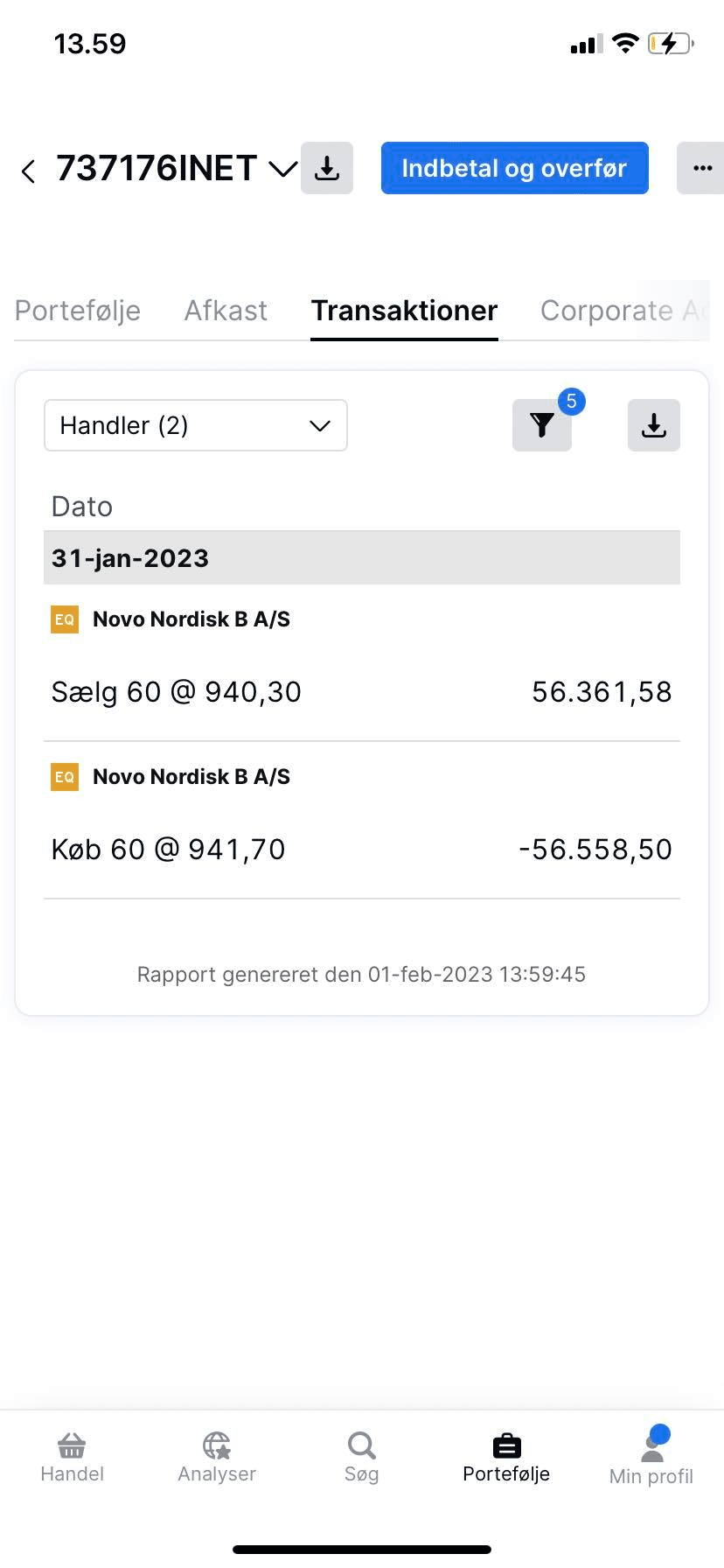
Task: Open the three-dots more options menu
Action: click(701, 168)
